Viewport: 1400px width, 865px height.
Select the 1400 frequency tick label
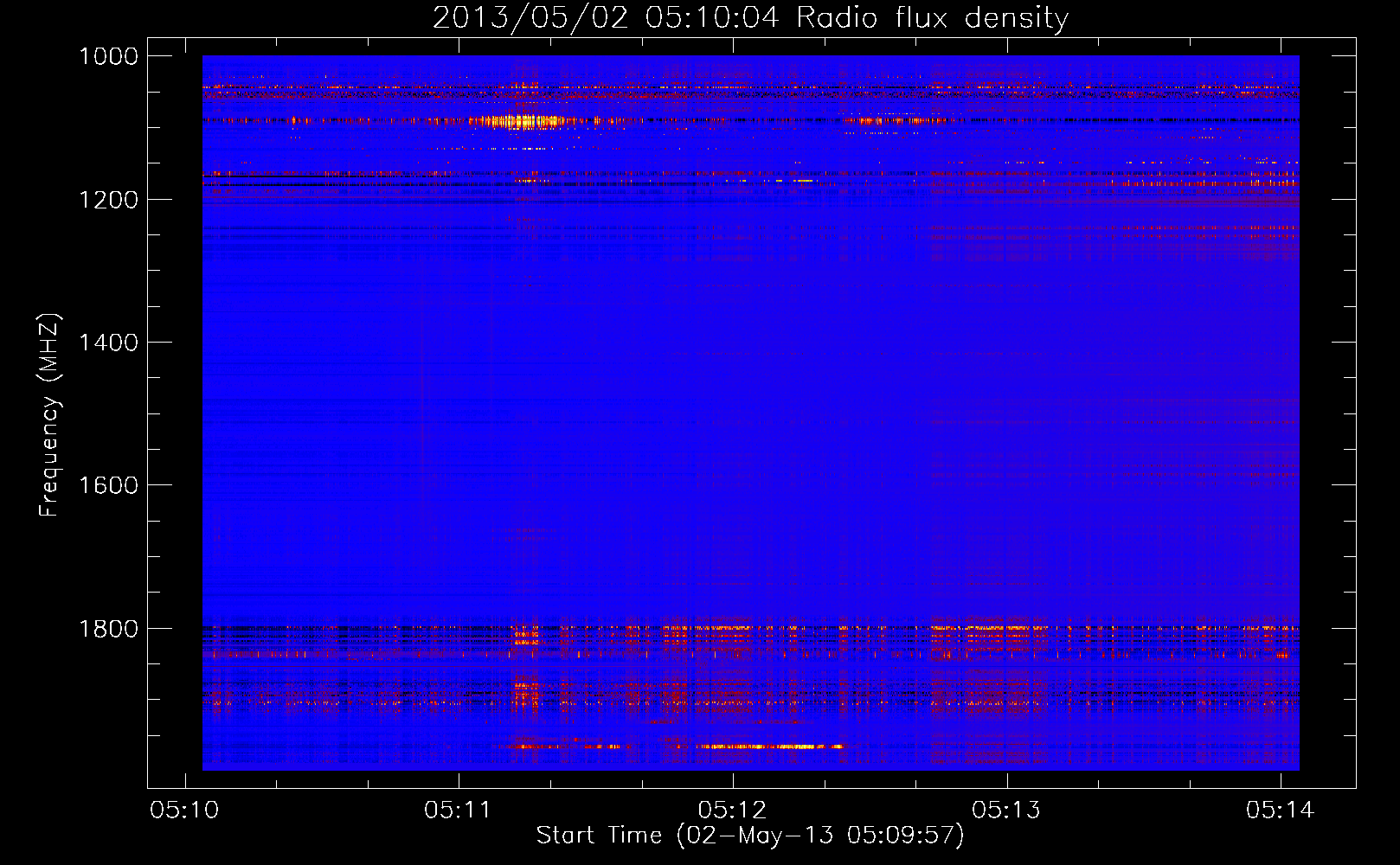click(x=108, y=343)
